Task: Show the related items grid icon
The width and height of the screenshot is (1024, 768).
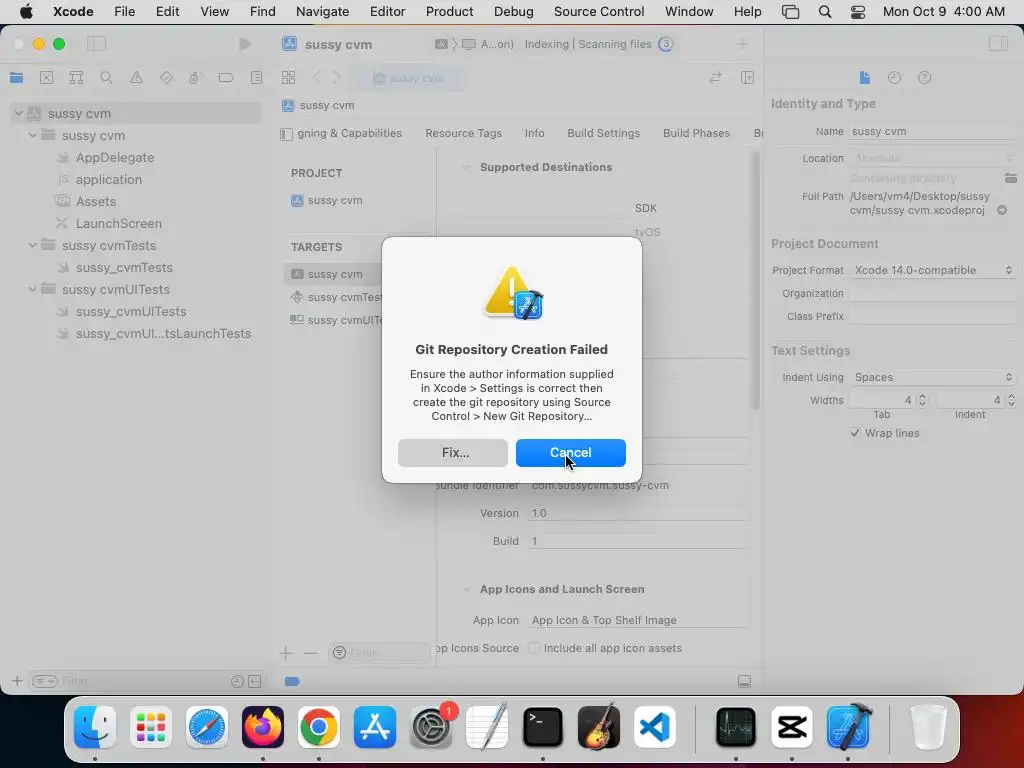Action: [x=288, y=78]
